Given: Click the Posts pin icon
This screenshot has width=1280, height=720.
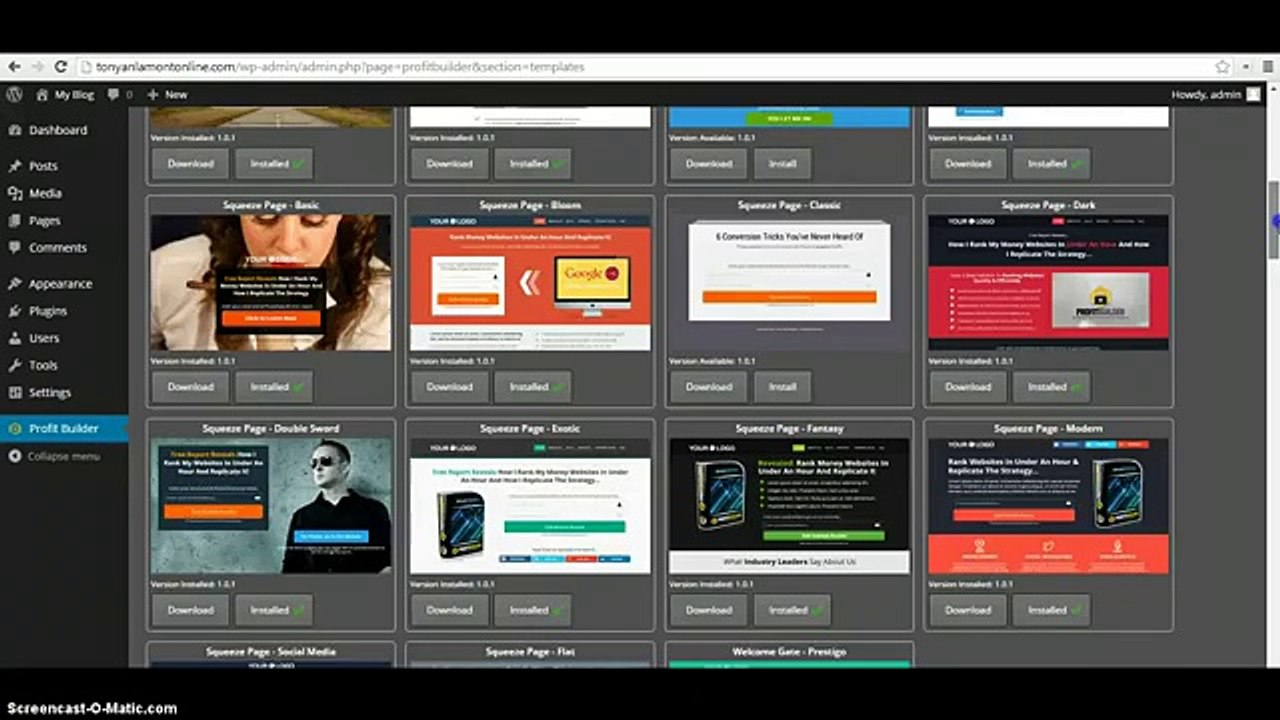Looking at the screenshot, I should pos(14,166).
